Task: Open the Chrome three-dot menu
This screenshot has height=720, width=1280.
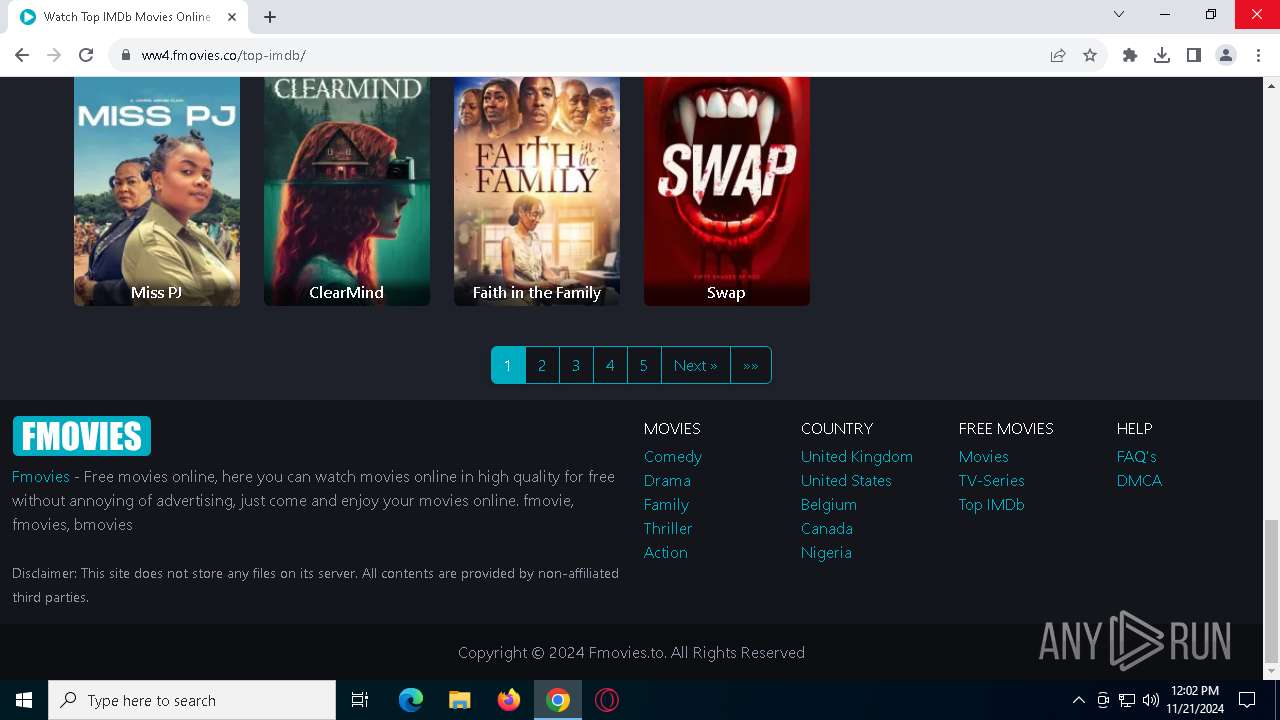Action: click(1258, 55)
